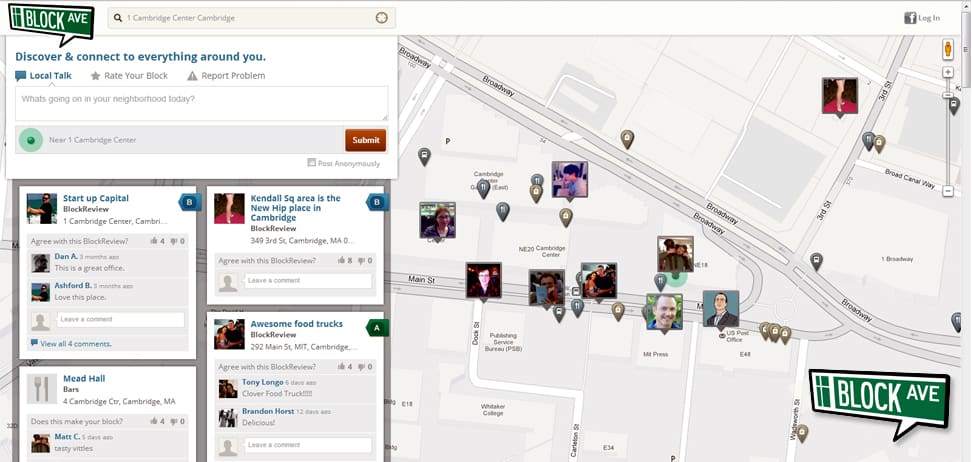Switch to the Rate Your Block tab
The width and height of the screenshot is (972, 462).
coord(128,76)
